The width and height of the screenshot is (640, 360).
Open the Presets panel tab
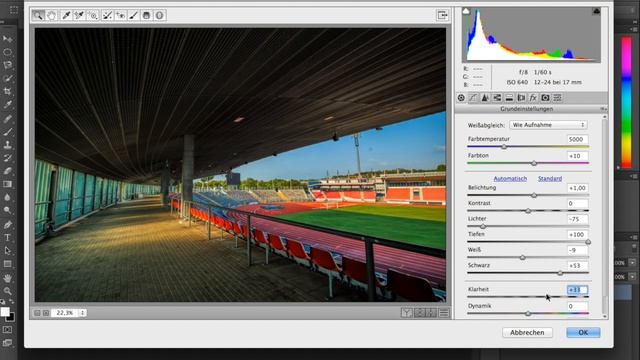pos(558,98)
